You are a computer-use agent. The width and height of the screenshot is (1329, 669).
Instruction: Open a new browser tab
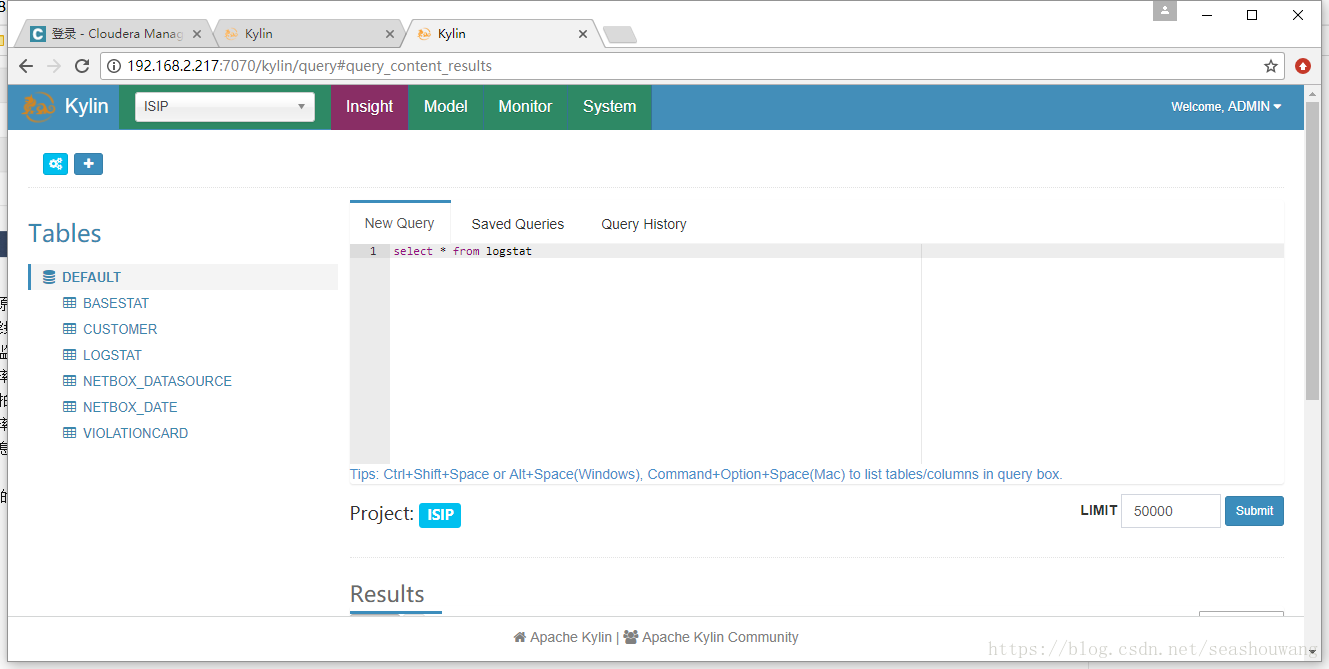[x=620, y=35]
